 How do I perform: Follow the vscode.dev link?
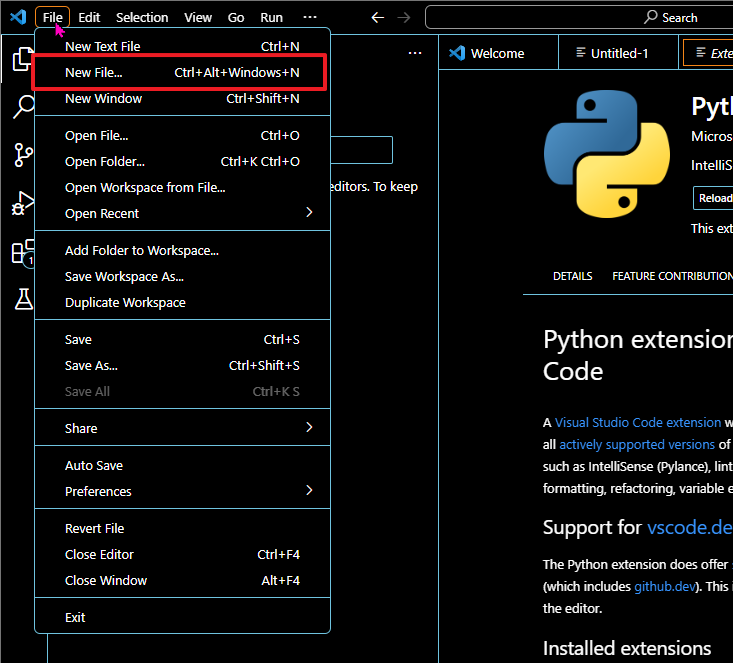pyautogui.click(x=690, y=528)
